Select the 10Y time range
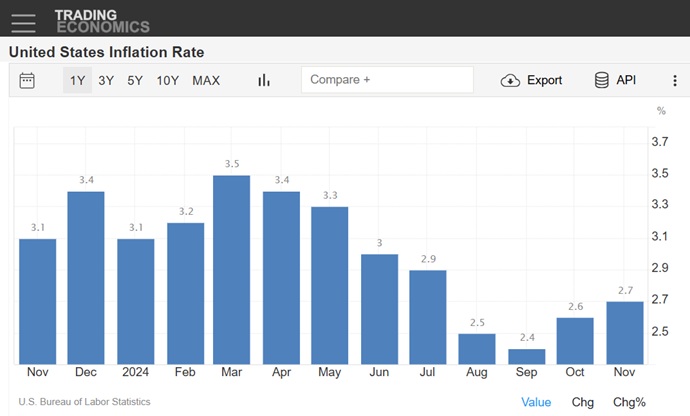 167,80
